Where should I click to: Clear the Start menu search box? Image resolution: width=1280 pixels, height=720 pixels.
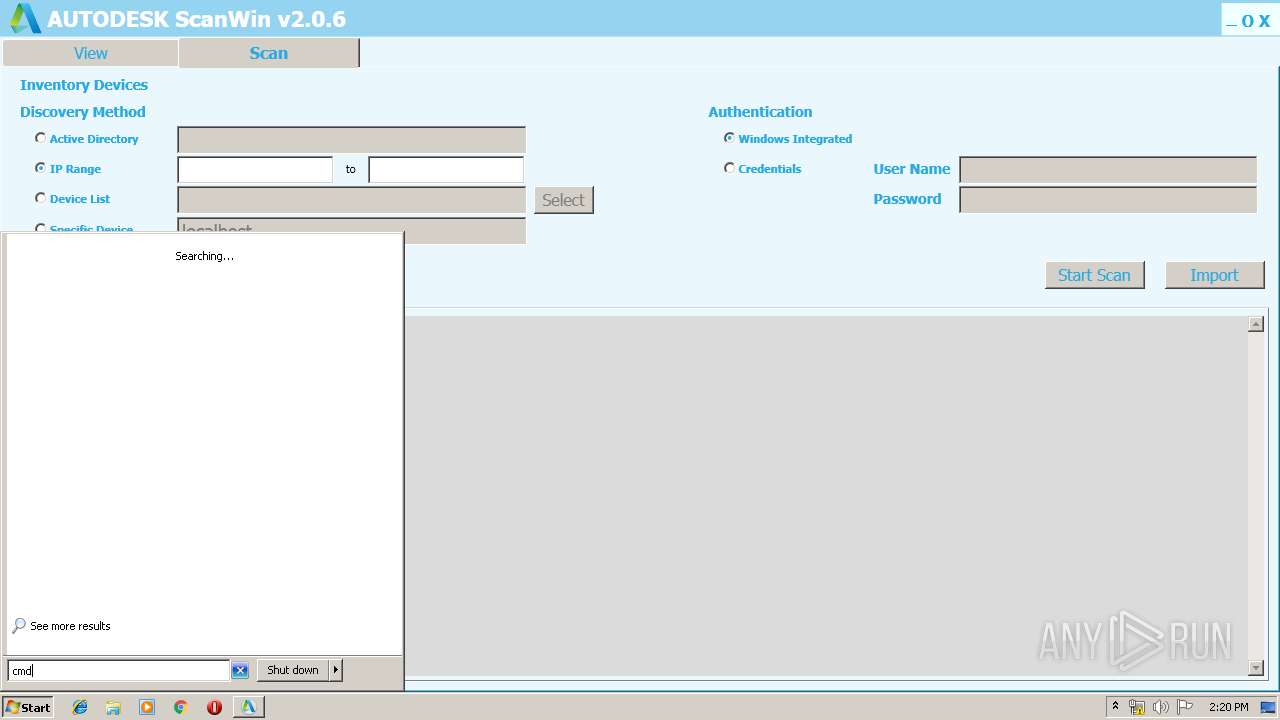(240, 670)
